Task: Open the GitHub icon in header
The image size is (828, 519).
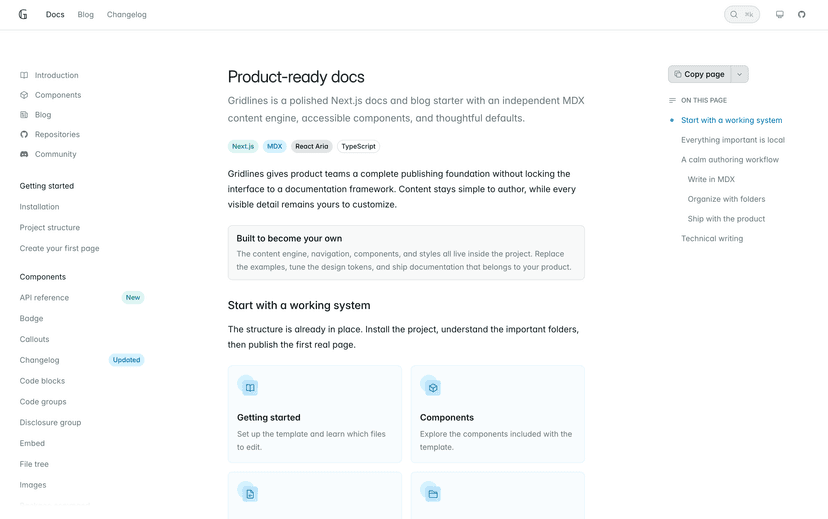Action: 802,14
